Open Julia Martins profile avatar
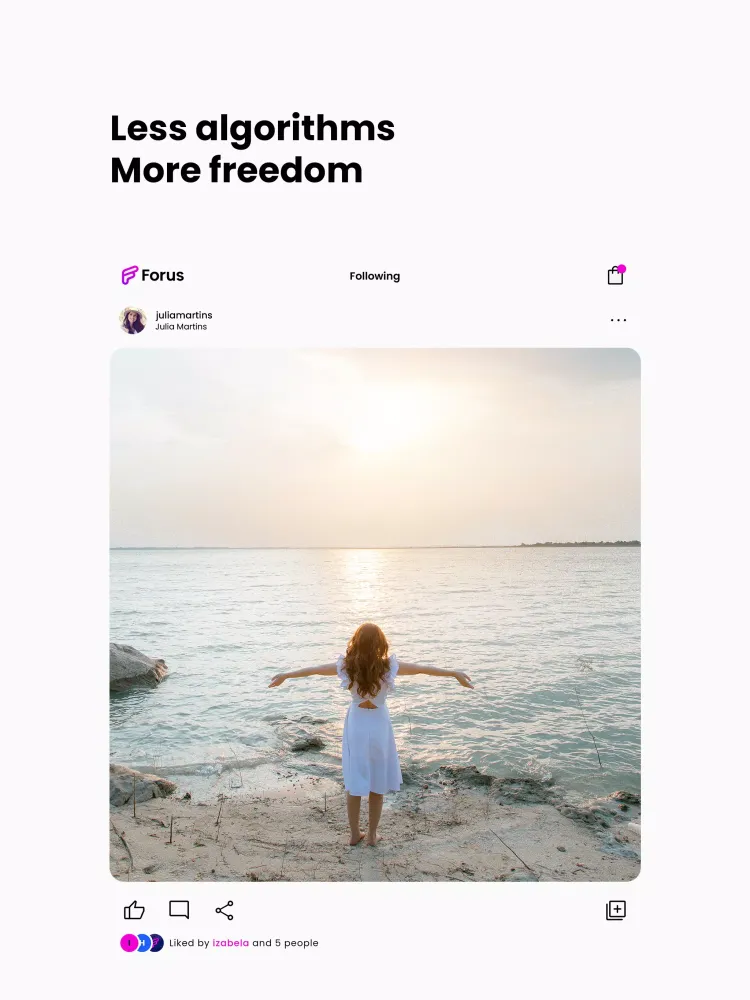 tap(133, 320)
